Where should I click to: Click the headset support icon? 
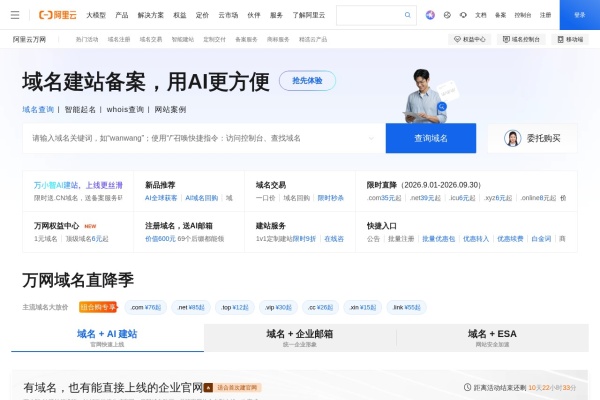click(463, 15)
